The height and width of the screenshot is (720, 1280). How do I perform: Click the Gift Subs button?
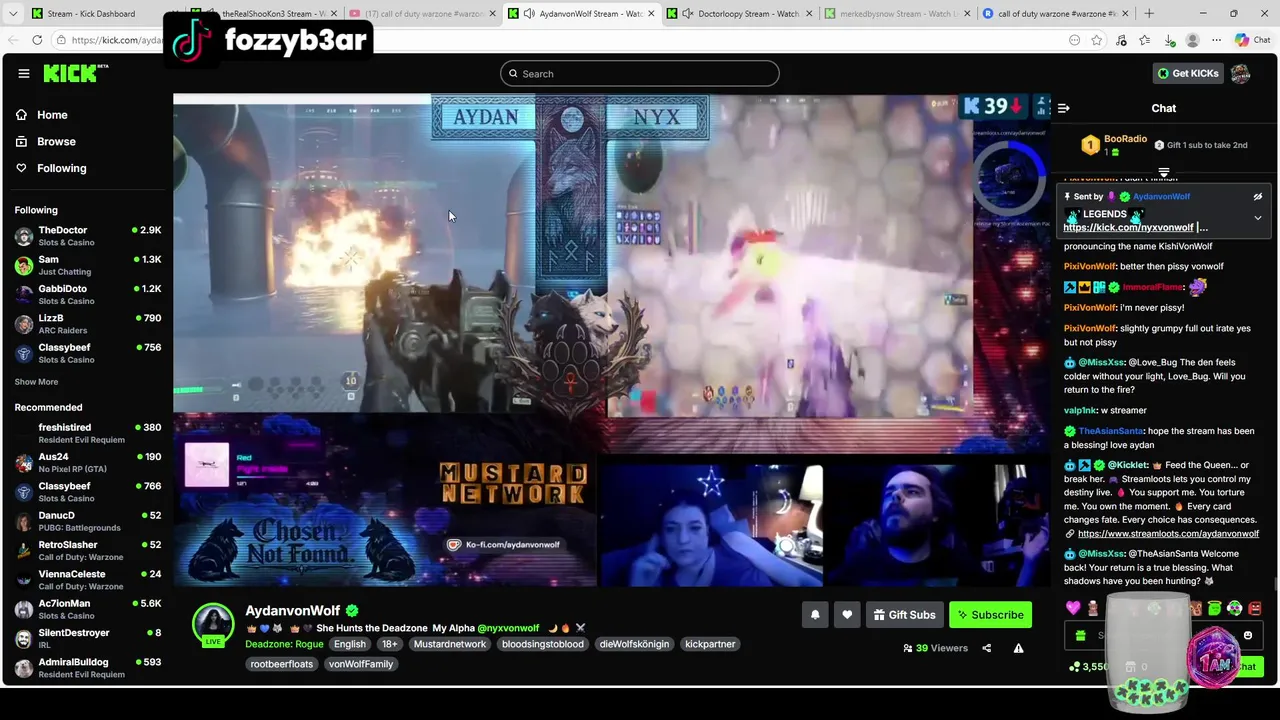tap(904, 615)
